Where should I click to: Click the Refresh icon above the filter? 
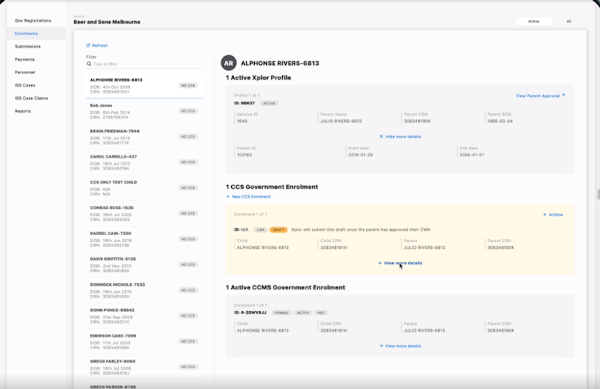coord(88,46)
